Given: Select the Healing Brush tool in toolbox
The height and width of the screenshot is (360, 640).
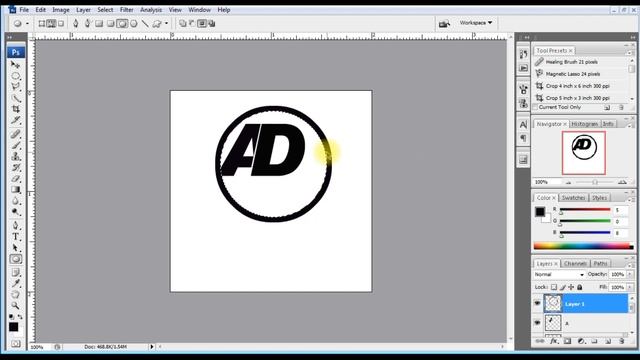Looking at the screenshot, I should (x=15, y=134).
